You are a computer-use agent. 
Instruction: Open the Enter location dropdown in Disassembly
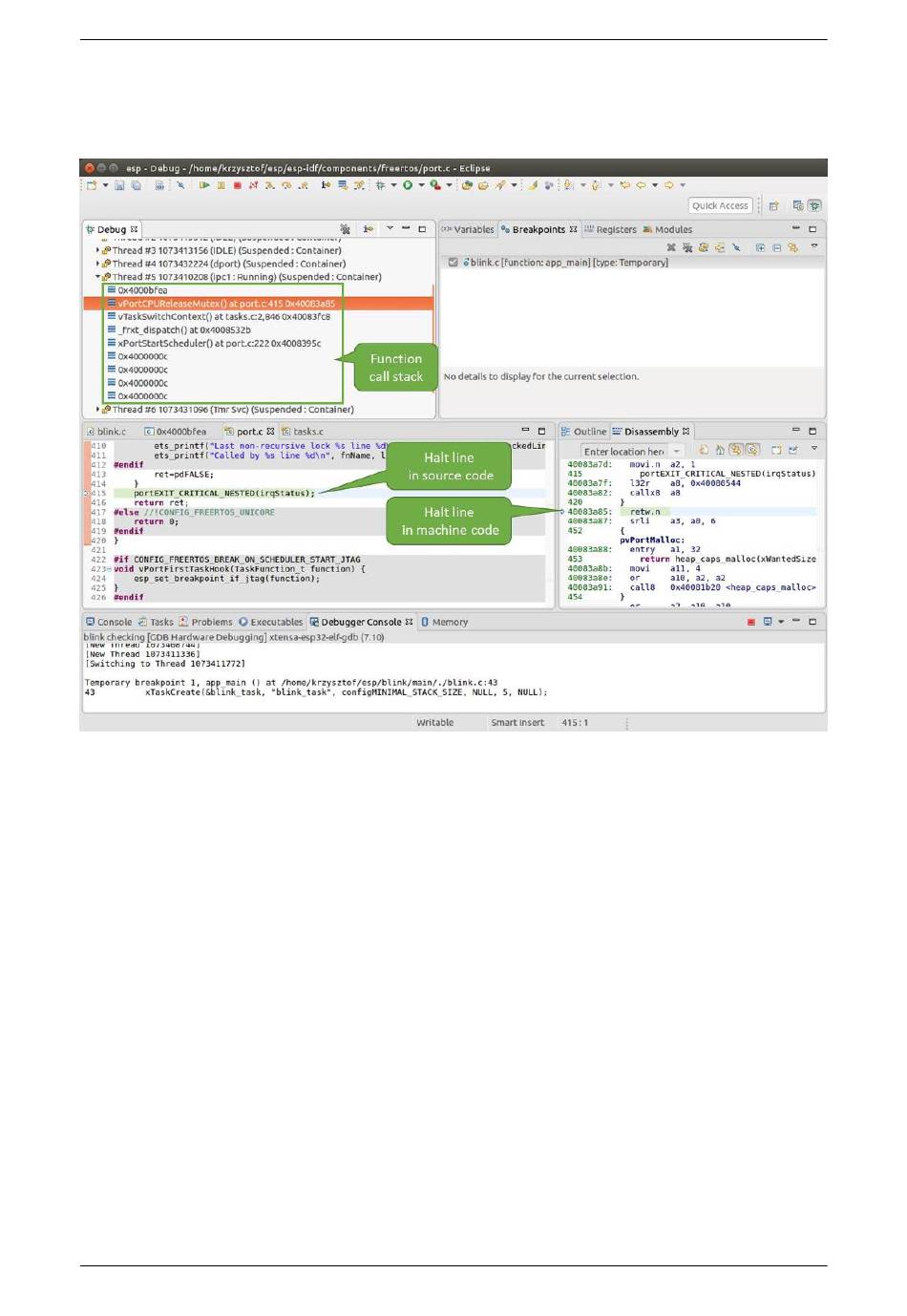(677, 451)
